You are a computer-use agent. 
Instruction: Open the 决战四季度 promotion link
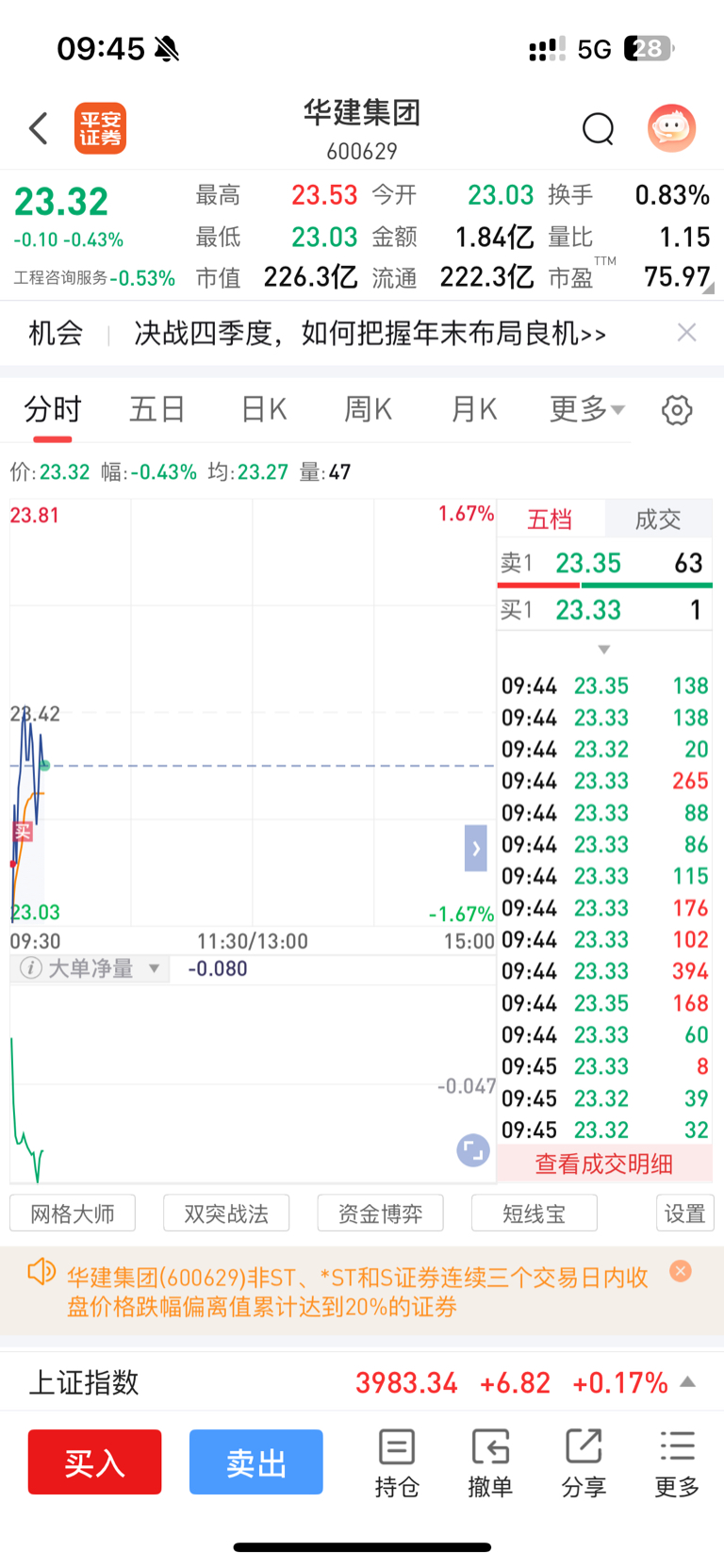click(x=370, y=333)
